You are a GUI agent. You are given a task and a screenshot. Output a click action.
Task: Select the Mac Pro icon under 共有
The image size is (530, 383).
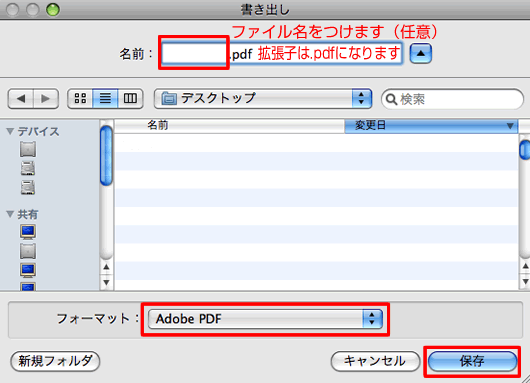pyautogui.click(x=28, y=251)
